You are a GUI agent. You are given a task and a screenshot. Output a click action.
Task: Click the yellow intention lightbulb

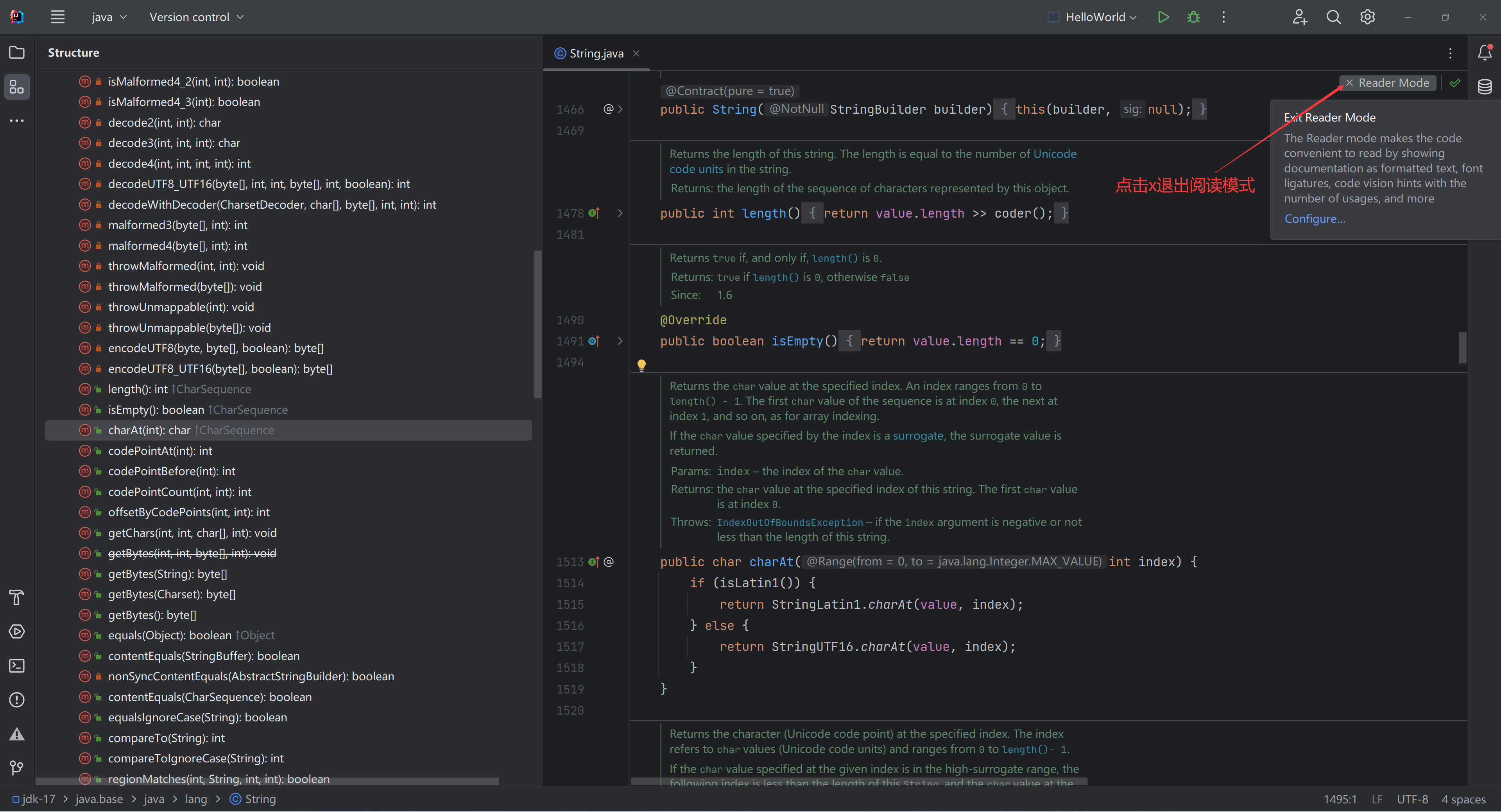tap(641, 365)
